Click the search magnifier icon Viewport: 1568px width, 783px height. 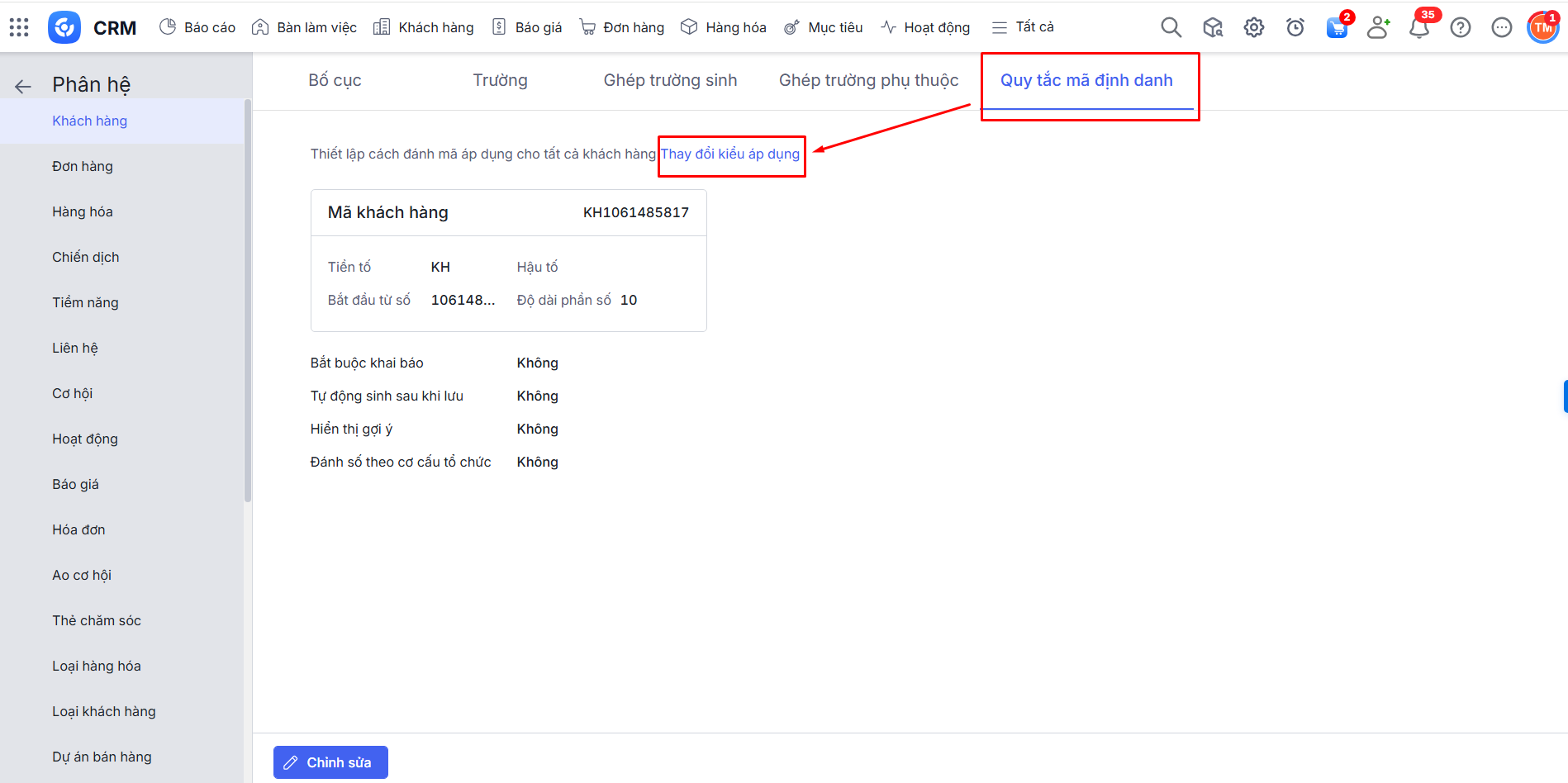pyautogui.click(x=1171, y=27)
